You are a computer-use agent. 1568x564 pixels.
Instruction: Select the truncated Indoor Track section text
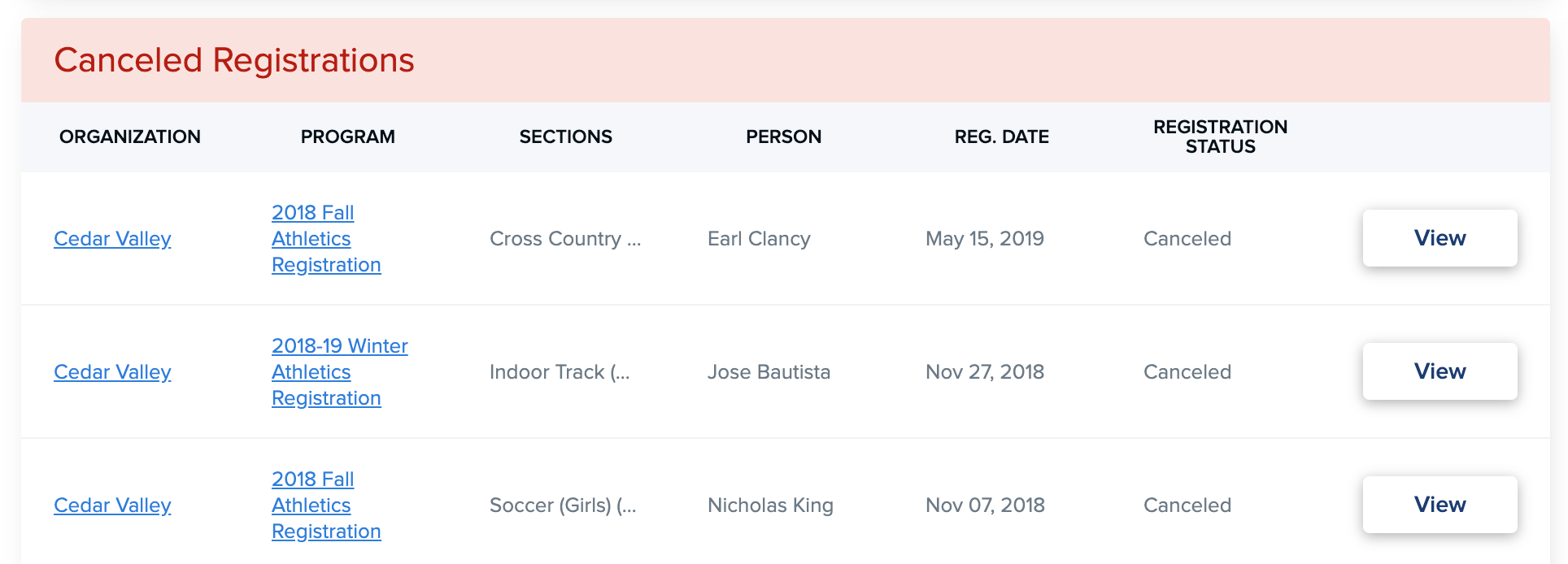click(x=560, y=372)
